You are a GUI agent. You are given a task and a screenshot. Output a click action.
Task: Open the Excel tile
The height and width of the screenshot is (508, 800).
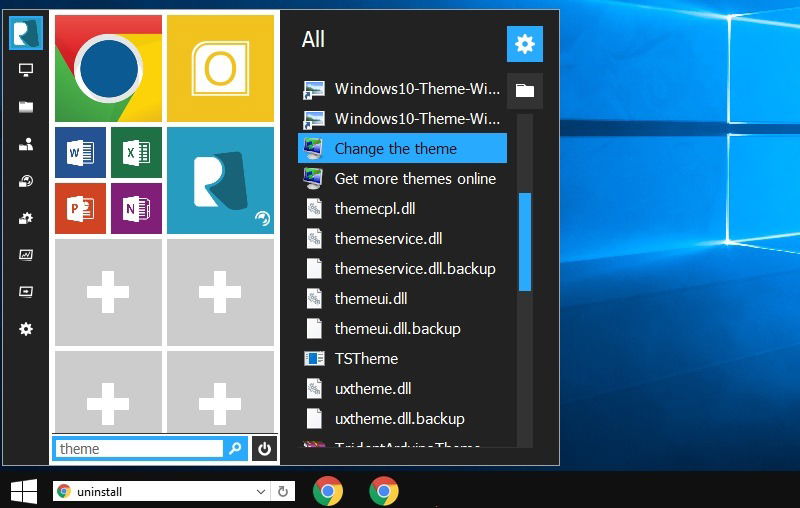point(136,153)
